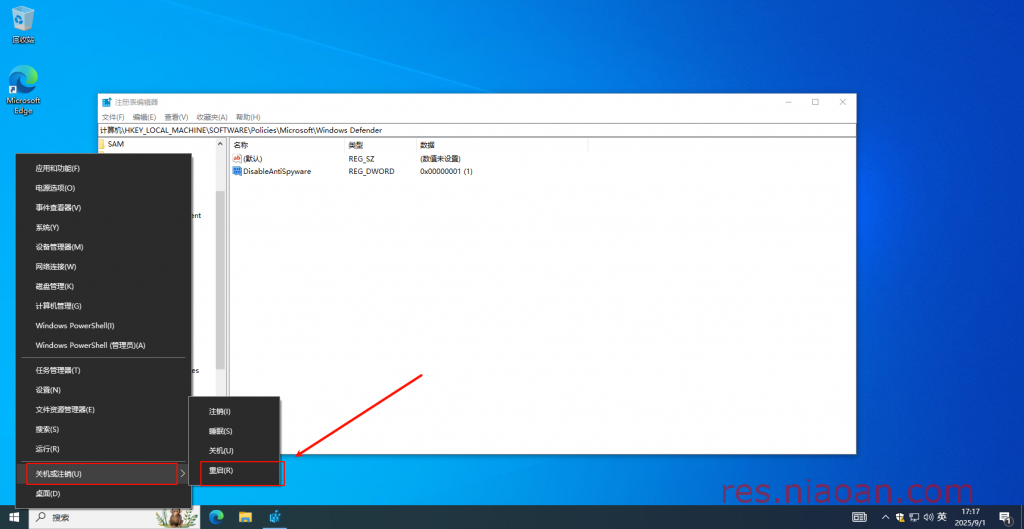
Task: Choose 注销(I) in the submenu
Action: pyautogui.click(x=234, y=411)
